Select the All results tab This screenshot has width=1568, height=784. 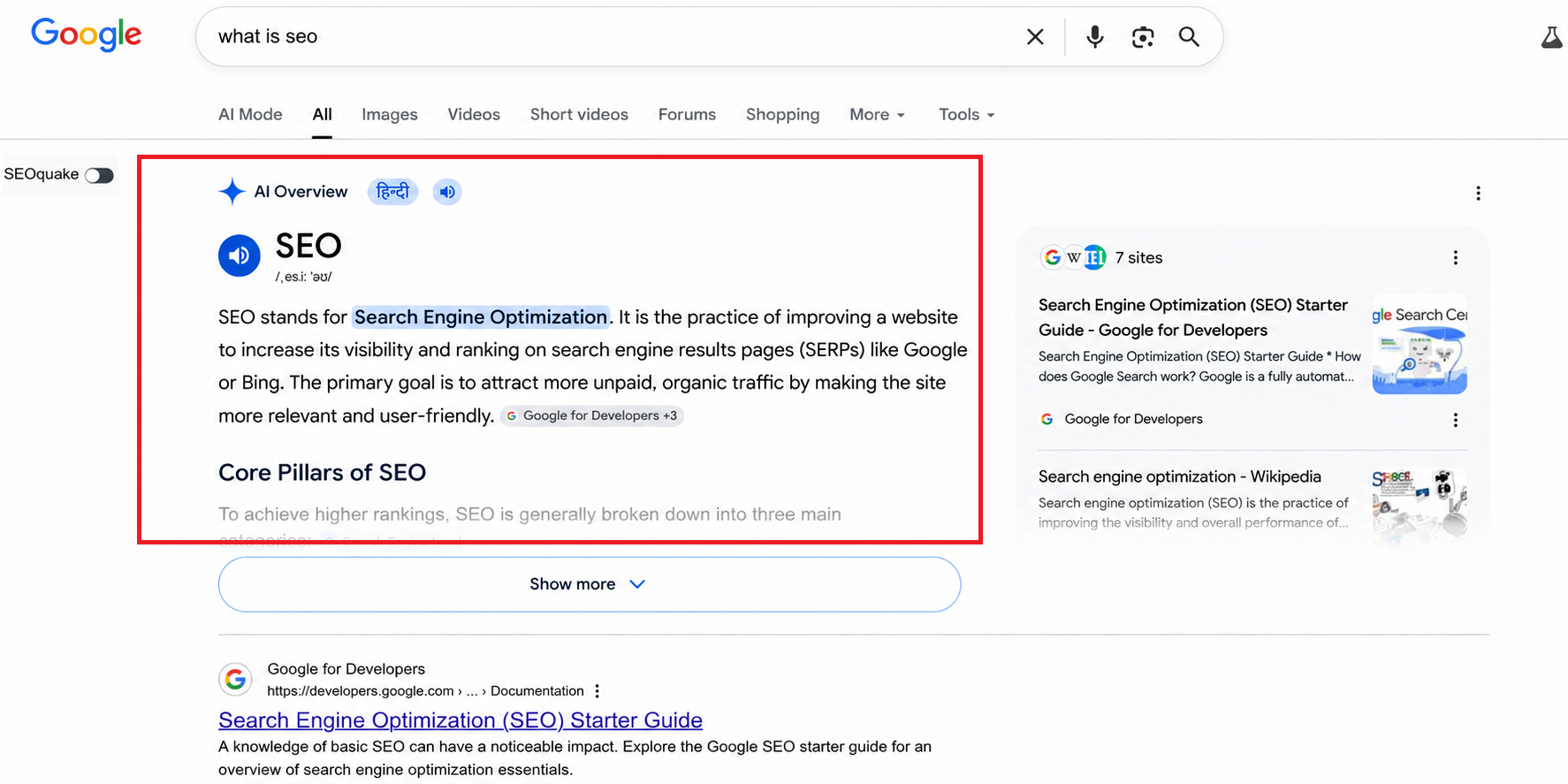tap(322, 114)
